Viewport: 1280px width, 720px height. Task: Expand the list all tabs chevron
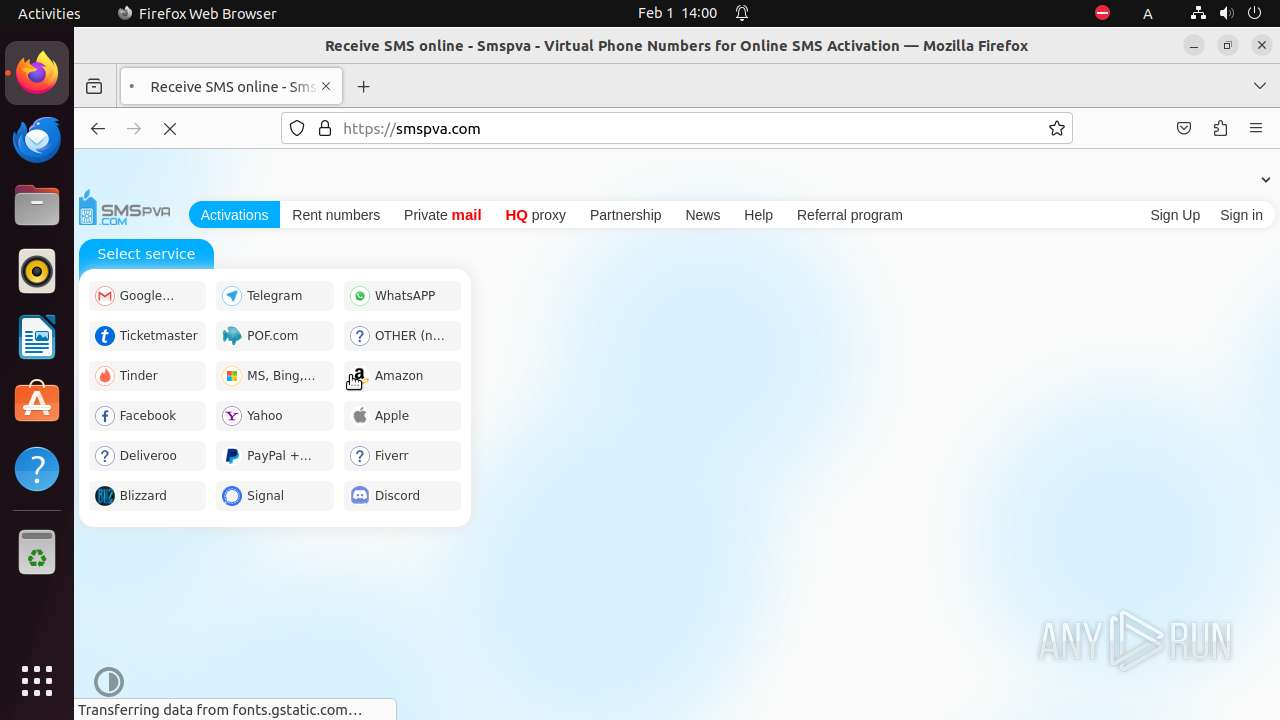click(1260, 87)
